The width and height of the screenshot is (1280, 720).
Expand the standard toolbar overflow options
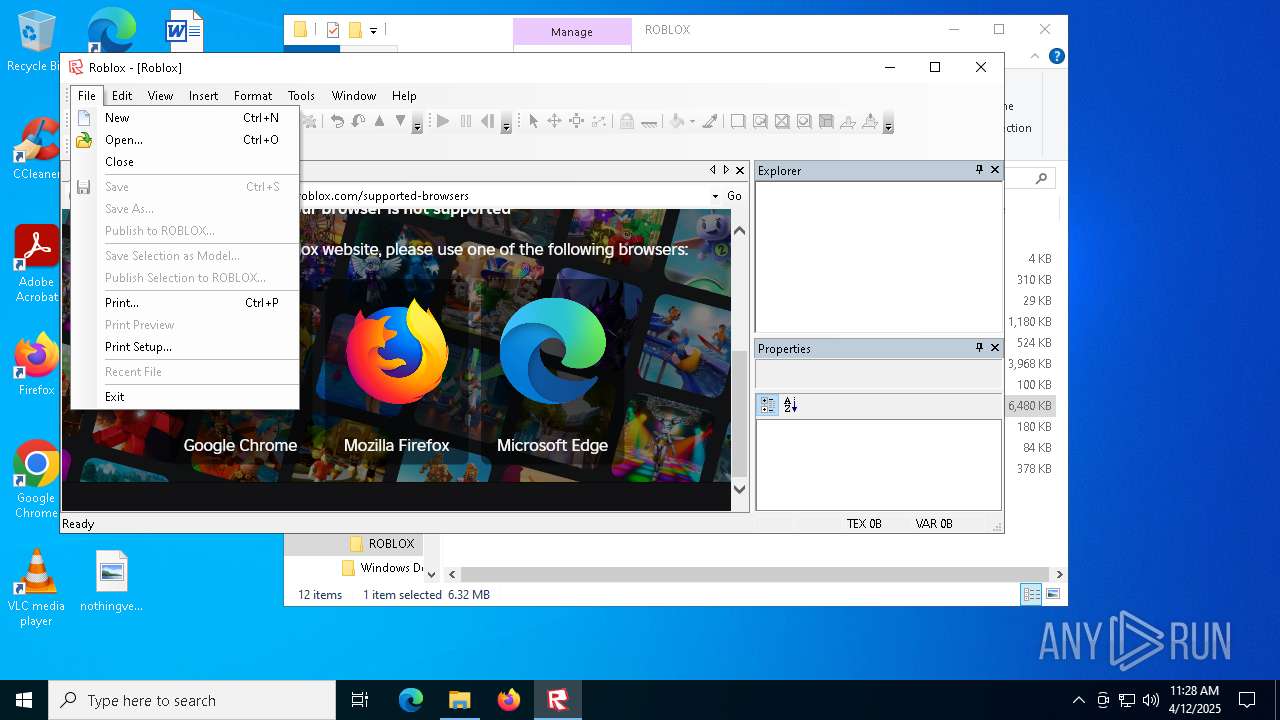pos(417,123)
